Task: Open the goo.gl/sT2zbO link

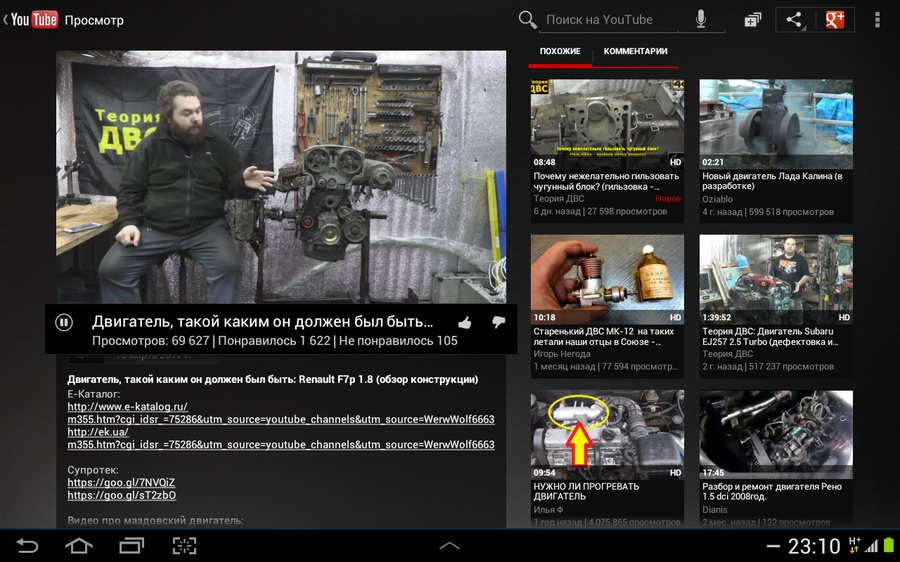Action: tap(122, 495)
